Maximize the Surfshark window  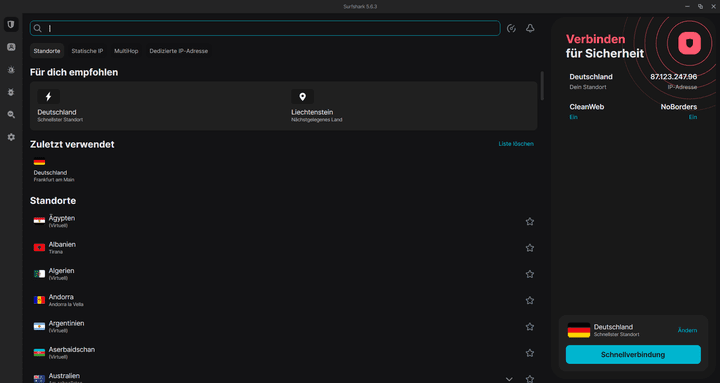pos(700,6)
